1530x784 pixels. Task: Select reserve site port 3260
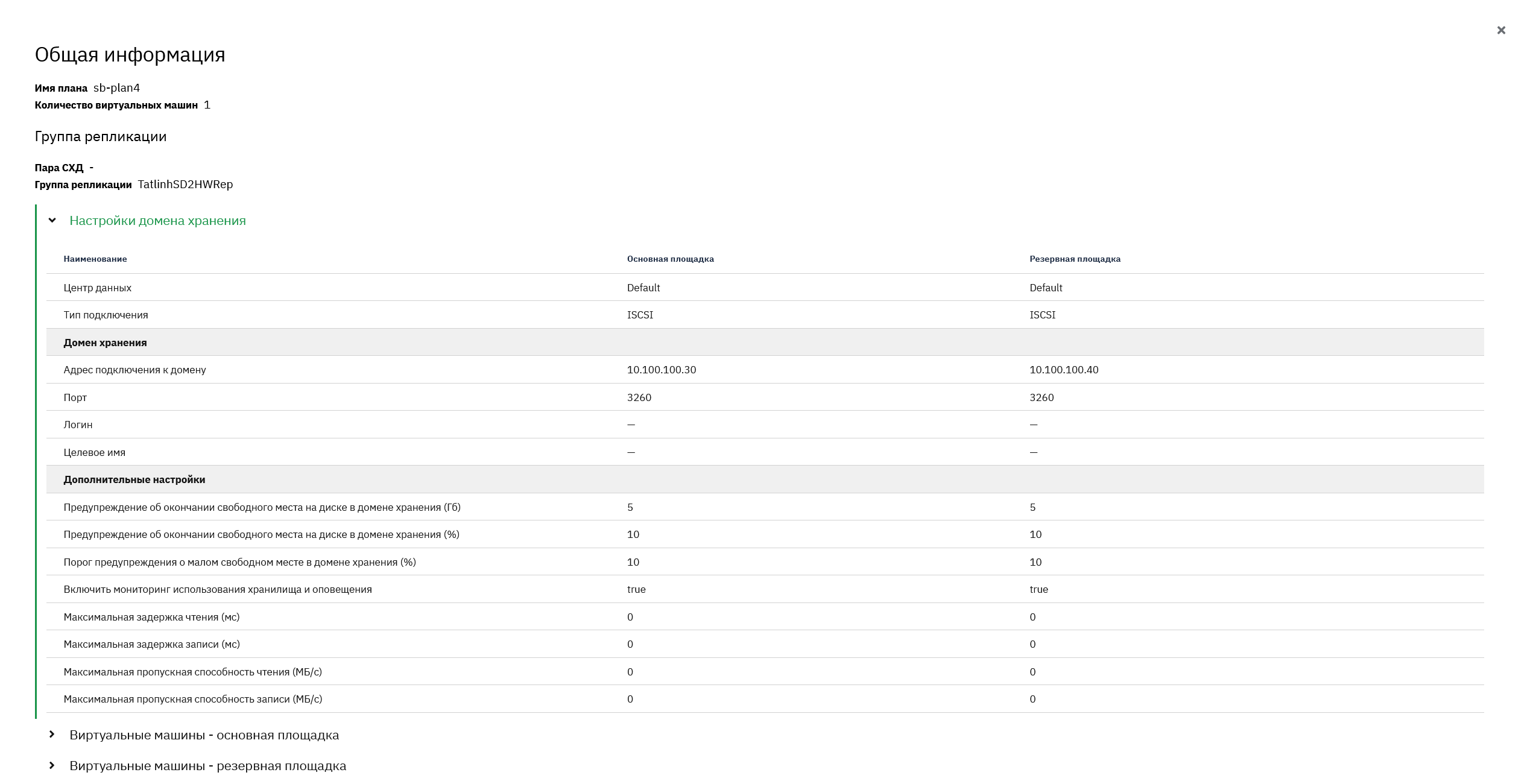[1042, 397]
